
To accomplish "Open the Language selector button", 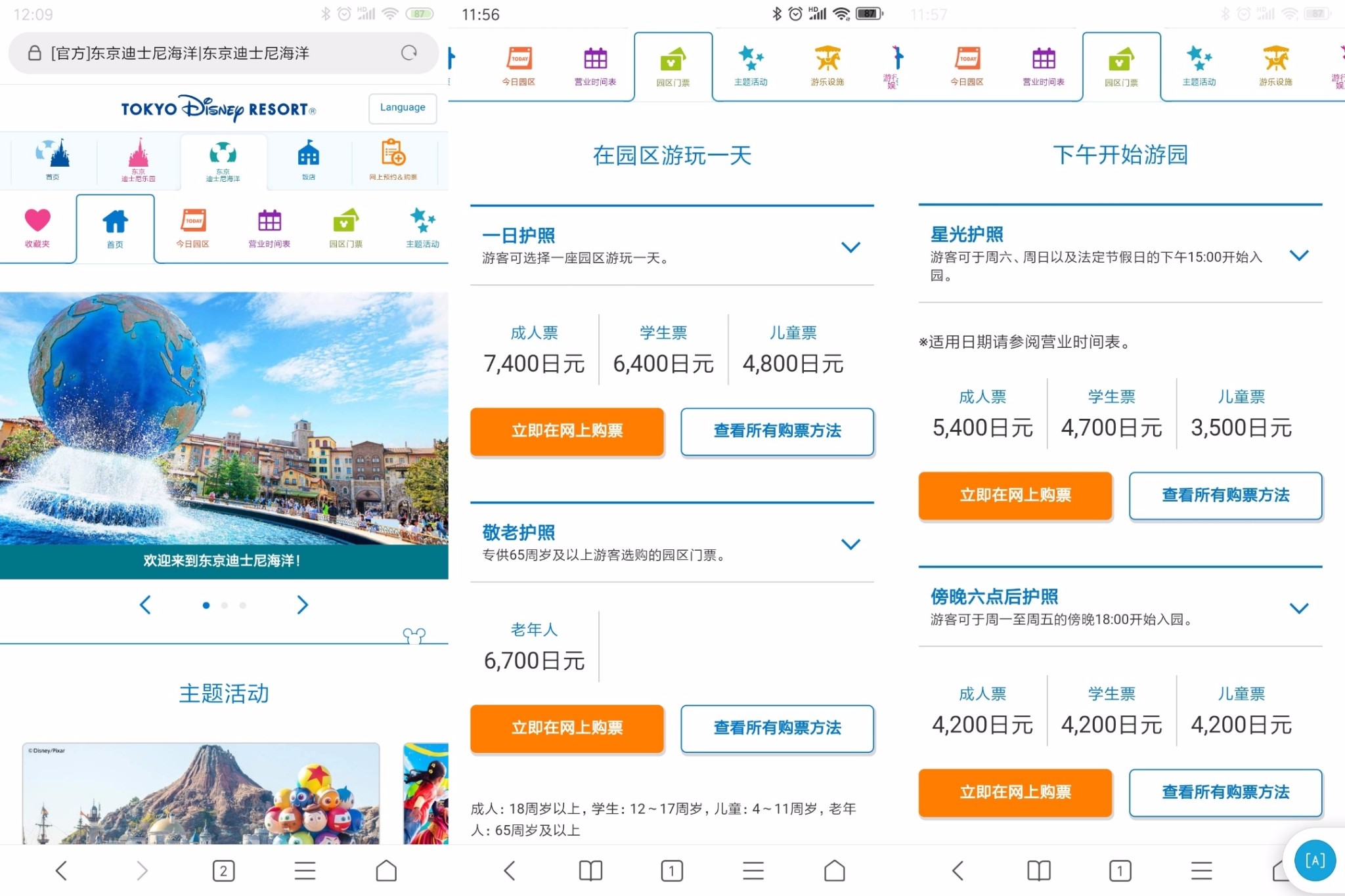I will (403, 108).
